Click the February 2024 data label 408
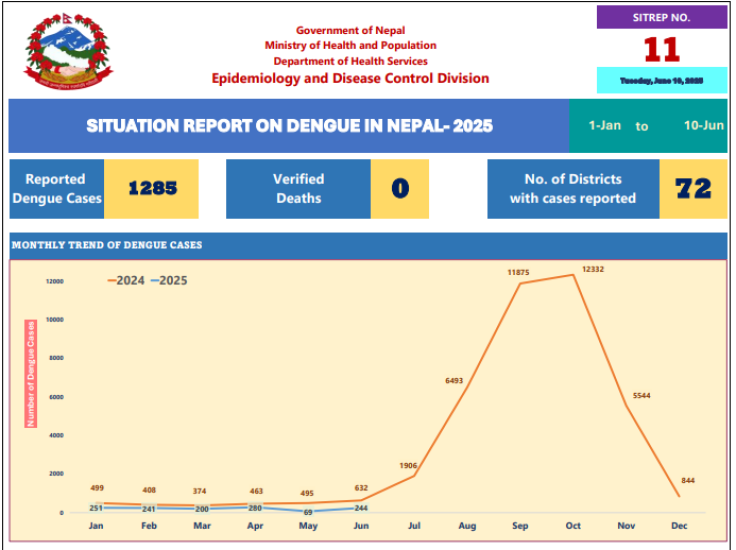 pyautogui.click(x=149, y=490)
